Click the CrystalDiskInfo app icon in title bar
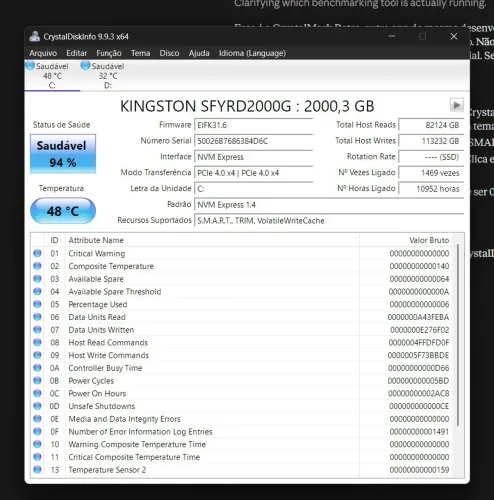Viewport: 494px width, 500px height. [34, 36]
